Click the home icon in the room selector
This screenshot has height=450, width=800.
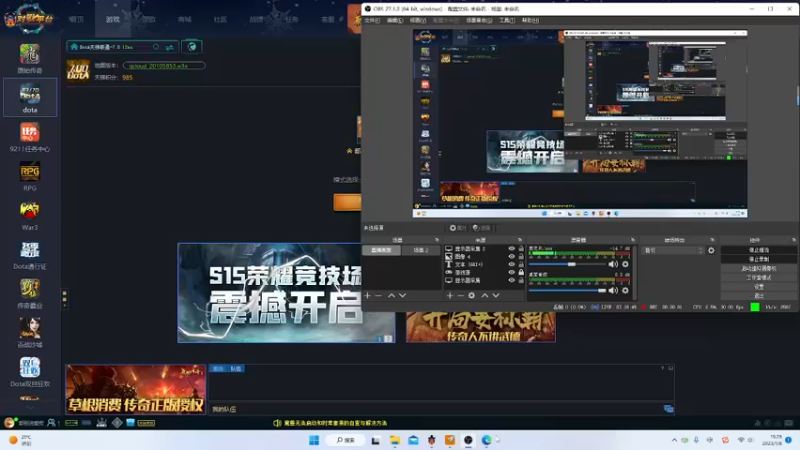click(x=74, y=47)
